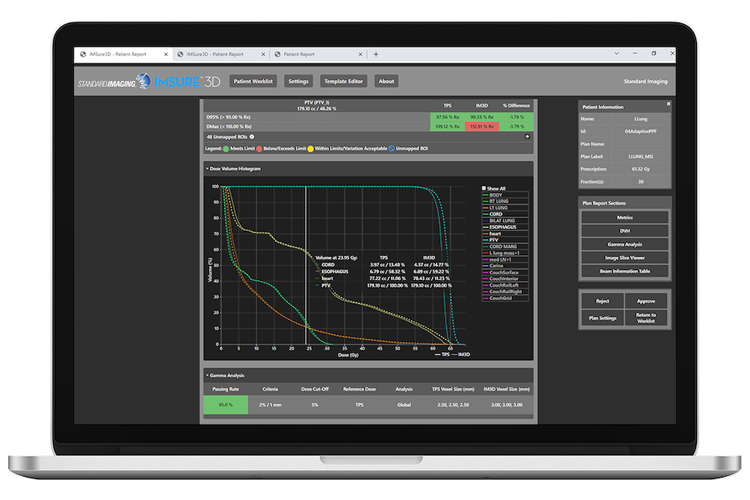Image resolution: width=750 pixels, height=500 pixels.
Task: Approve the plan
Action: [x=646, y=301]
